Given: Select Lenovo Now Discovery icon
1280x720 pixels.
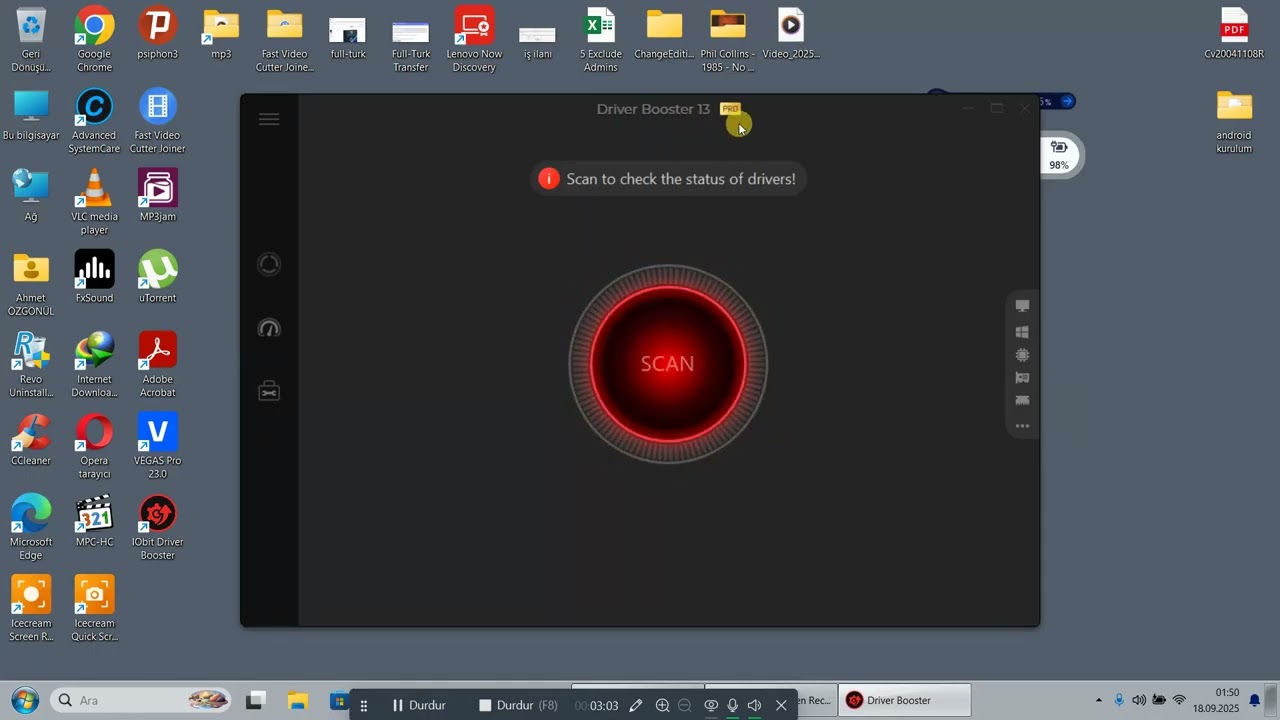Looking at the screenshot, I should (474, 40).
